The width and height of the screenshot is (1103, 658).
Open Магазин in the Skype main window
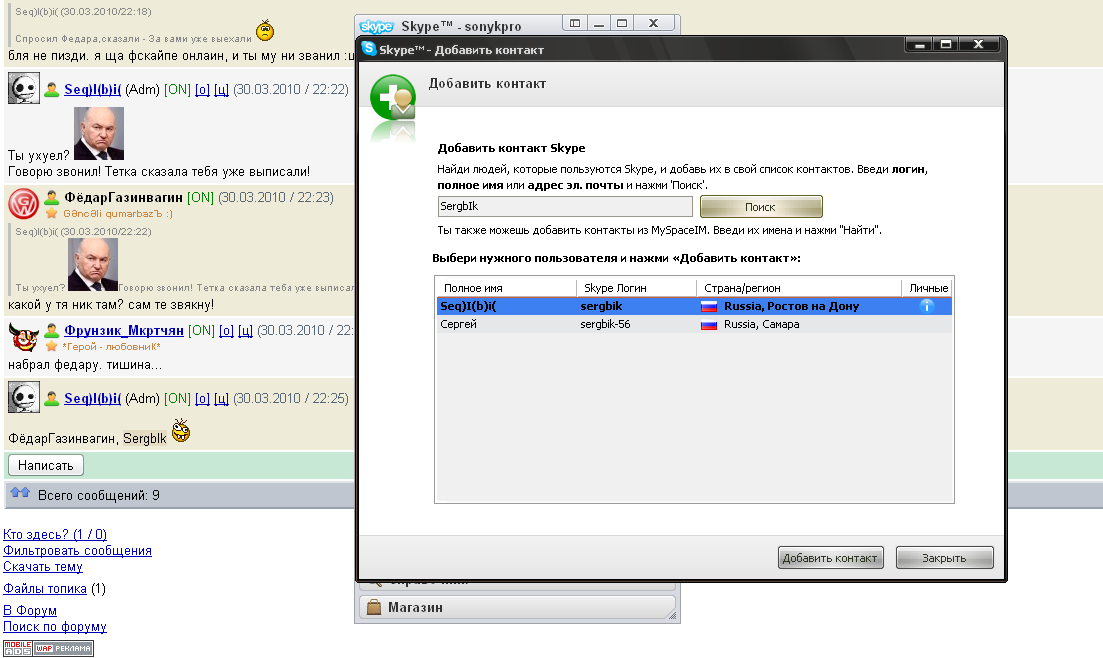coord(517,607)
